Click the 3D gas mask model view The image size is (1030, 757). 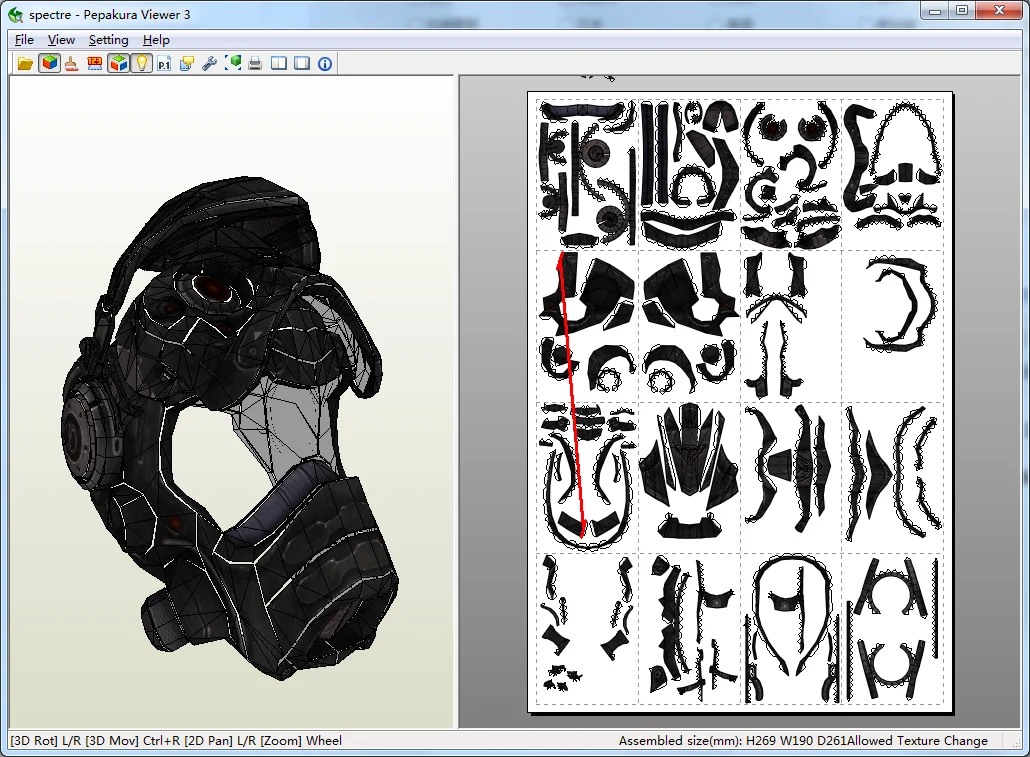pos(230,427)
